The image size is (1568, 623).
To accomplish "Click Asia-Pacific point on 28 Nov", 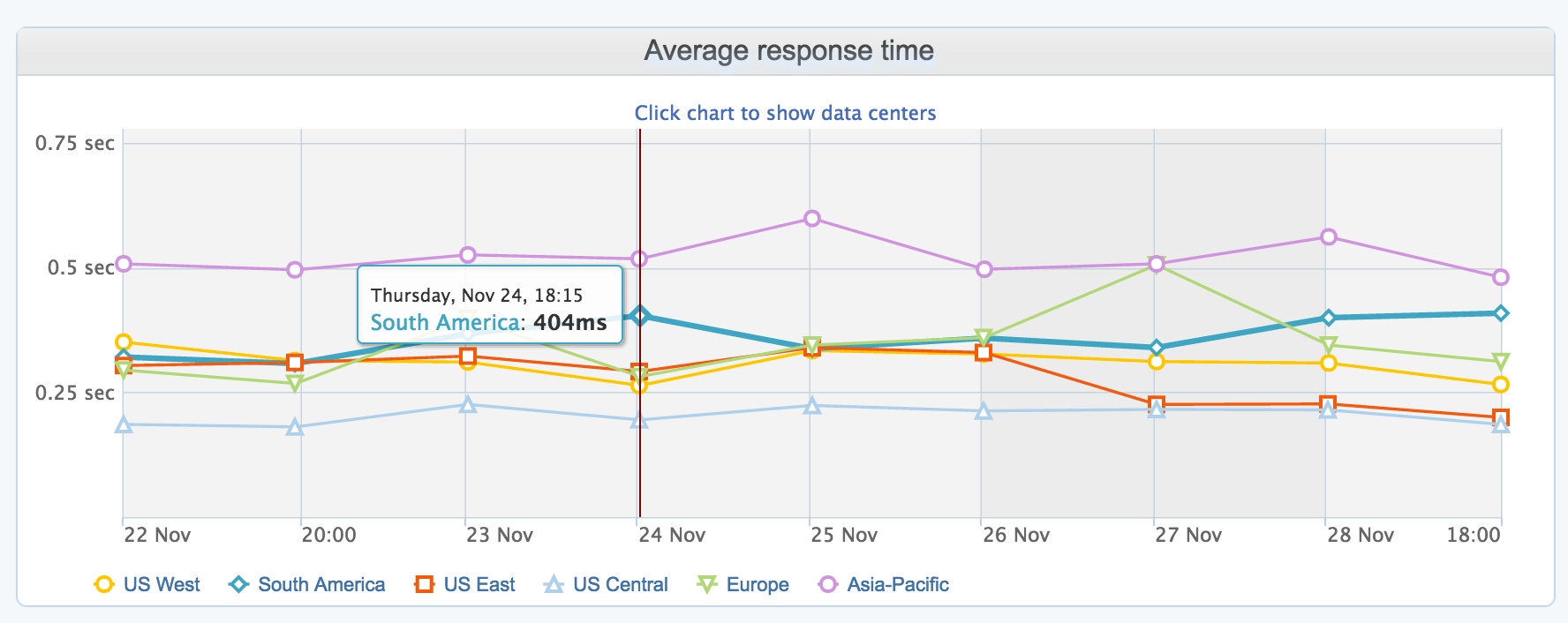I will tap(1329, 236).
